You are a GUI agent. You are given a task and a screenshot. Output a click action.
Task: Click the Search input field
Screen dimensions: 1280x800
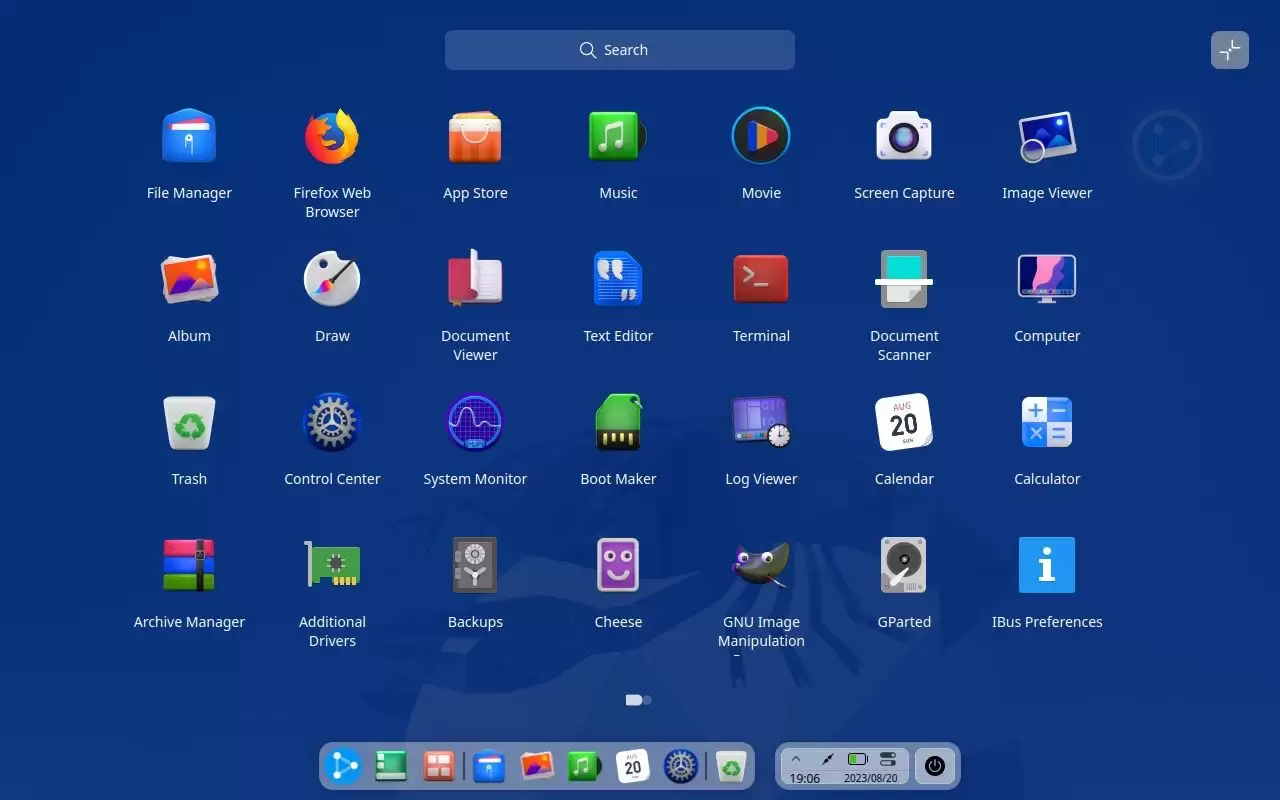(x=619, y=49)
